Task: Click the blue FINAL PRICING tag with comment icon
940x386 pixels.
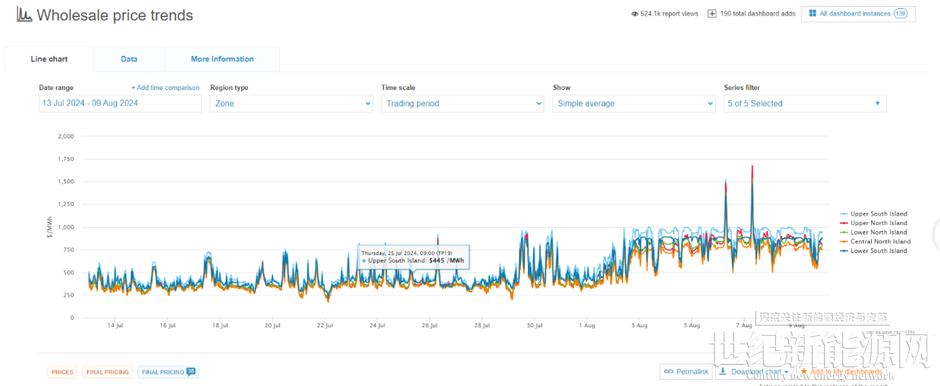Action: (x=167, y=372)
